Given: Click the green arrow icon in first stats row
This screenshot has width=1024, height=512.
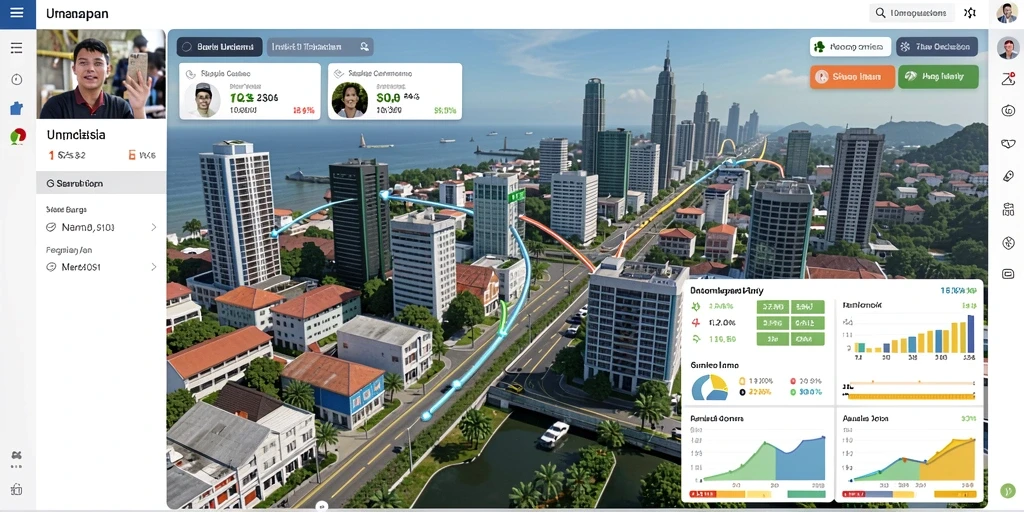Looking at the screenshot, I should (696, 306).
